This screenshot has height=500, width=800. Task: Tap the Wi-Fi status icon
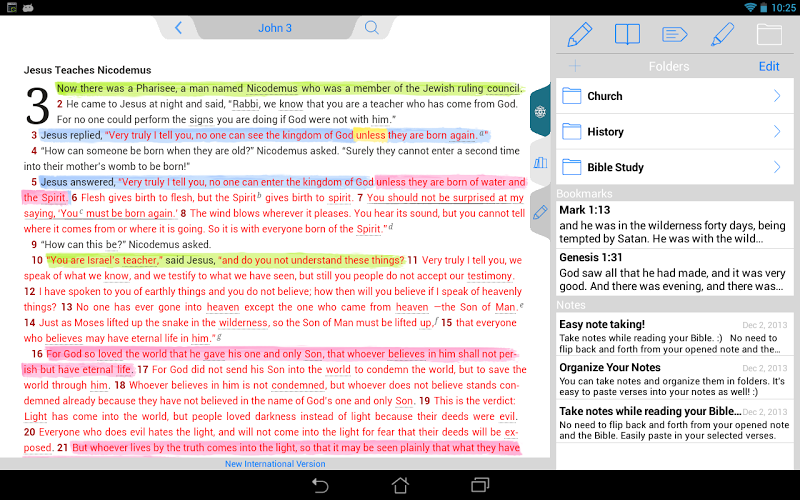[x=749, y=7]
